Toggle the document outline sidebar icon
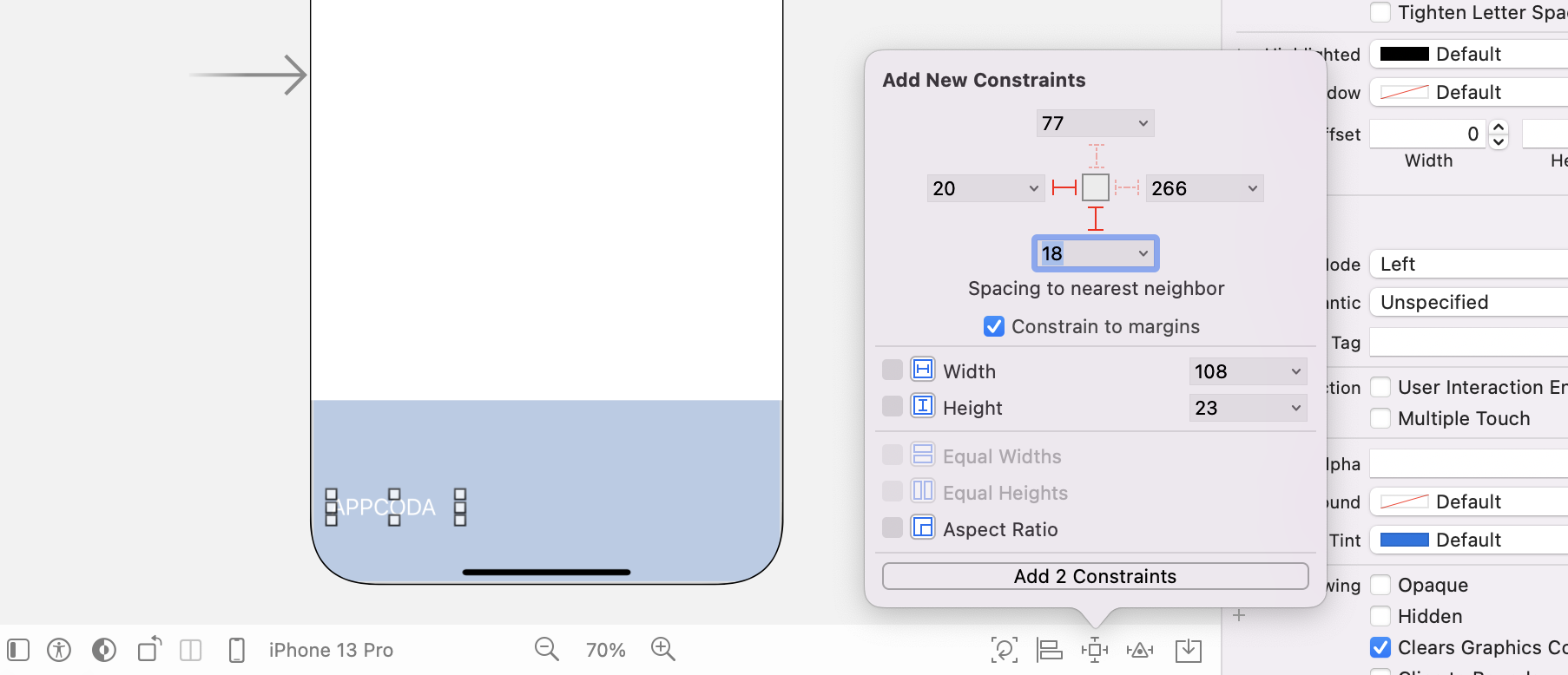Screen dimensions: 1568x675 tap(18, 650)
